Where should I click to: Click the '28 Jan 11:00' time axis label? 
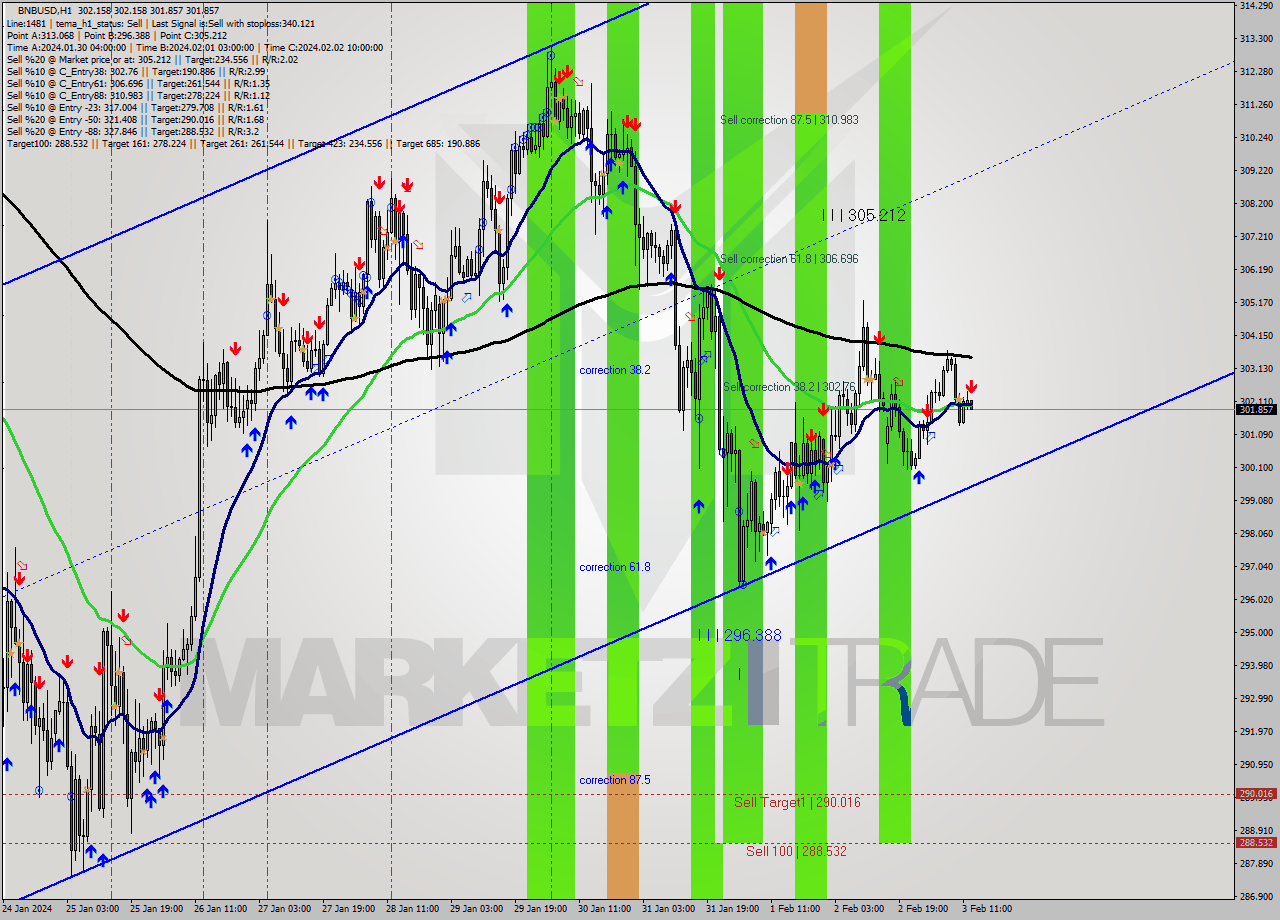point(411,910)
